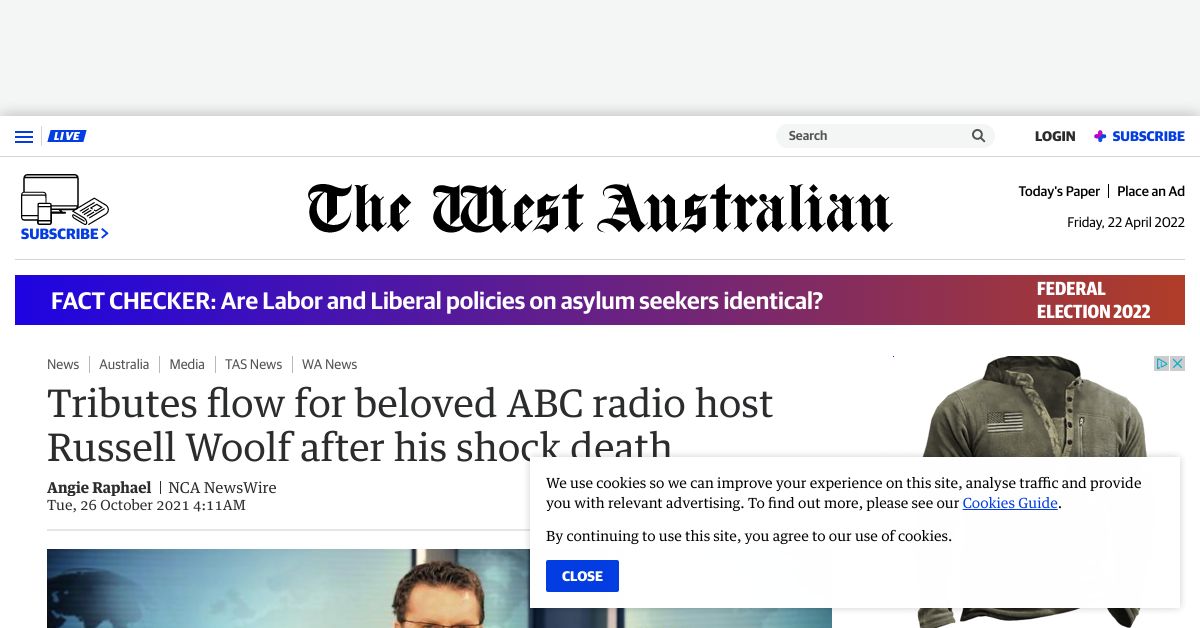Select the TAS News breadcrumb

[253, 364]
